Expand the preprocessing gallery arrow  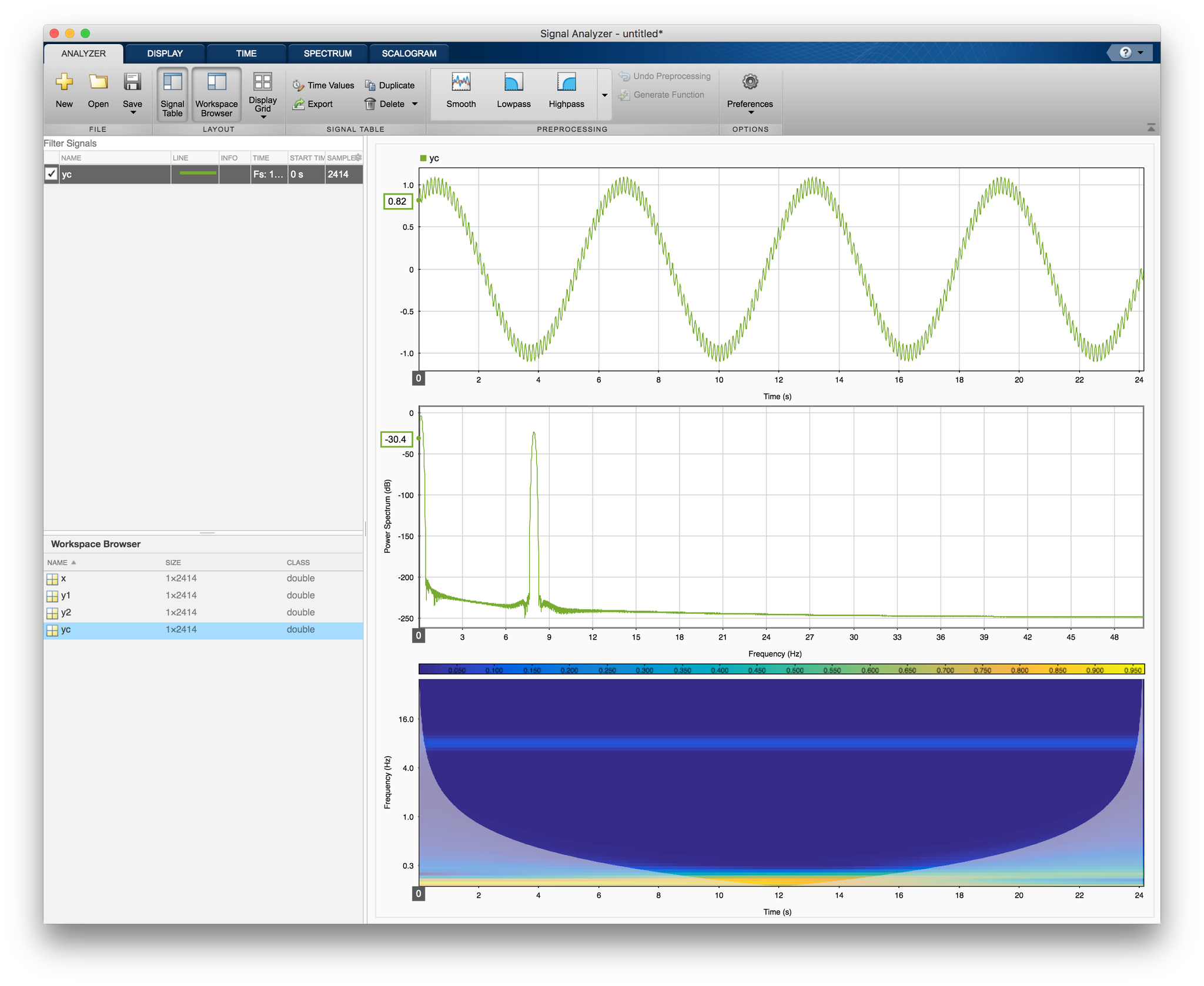pyautogui.click(x=604, y=95)
